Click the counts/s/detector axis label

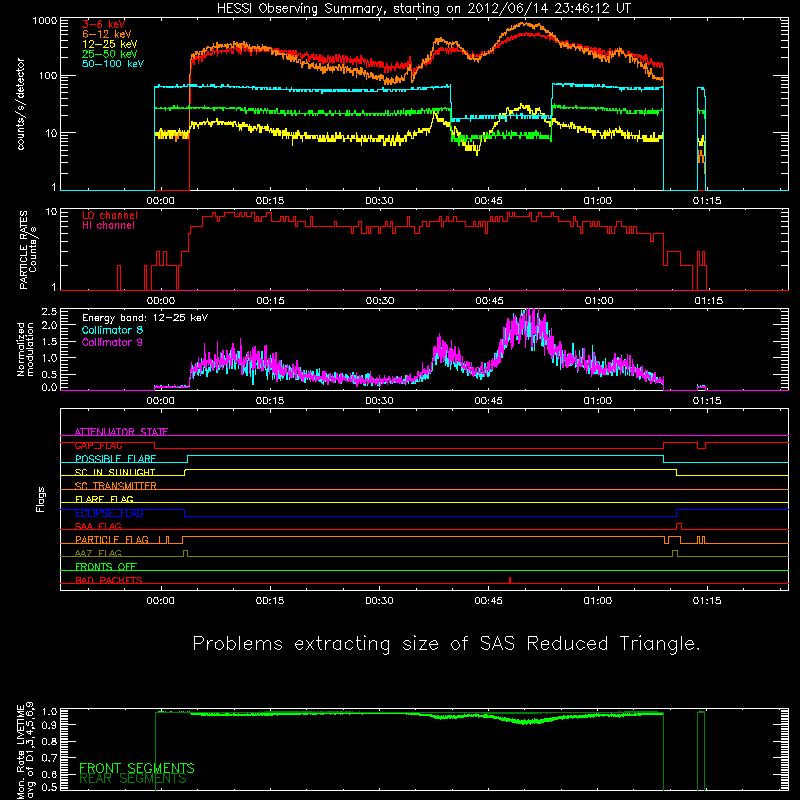(x=21, y=104)
